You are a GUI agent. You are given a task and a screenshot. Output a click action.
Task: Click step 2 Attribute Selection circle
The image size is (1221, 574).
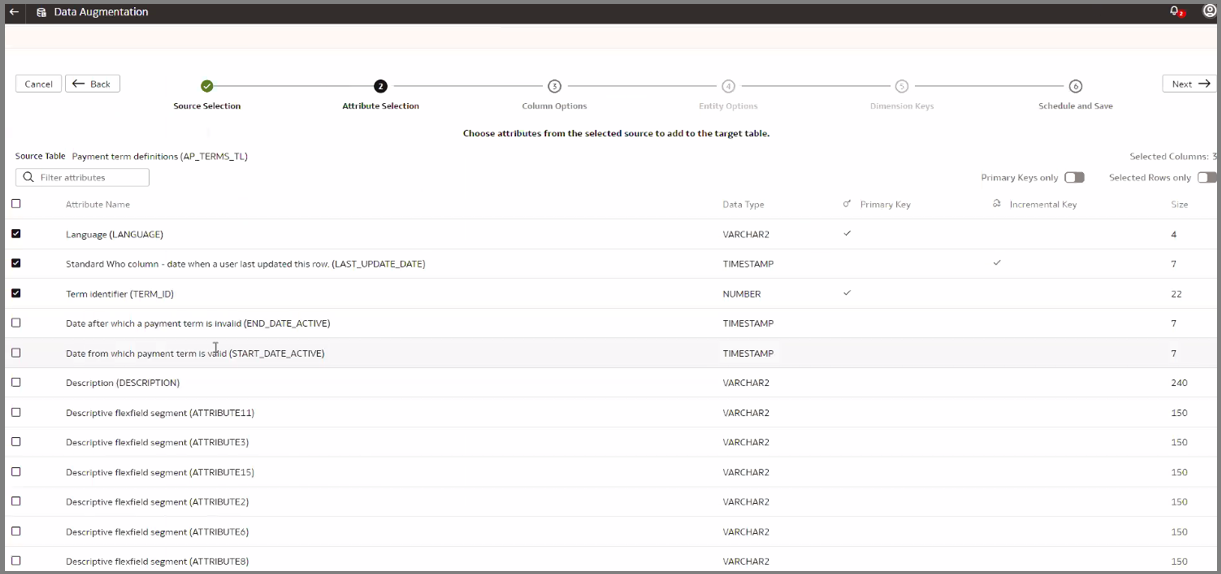point(381,86)
